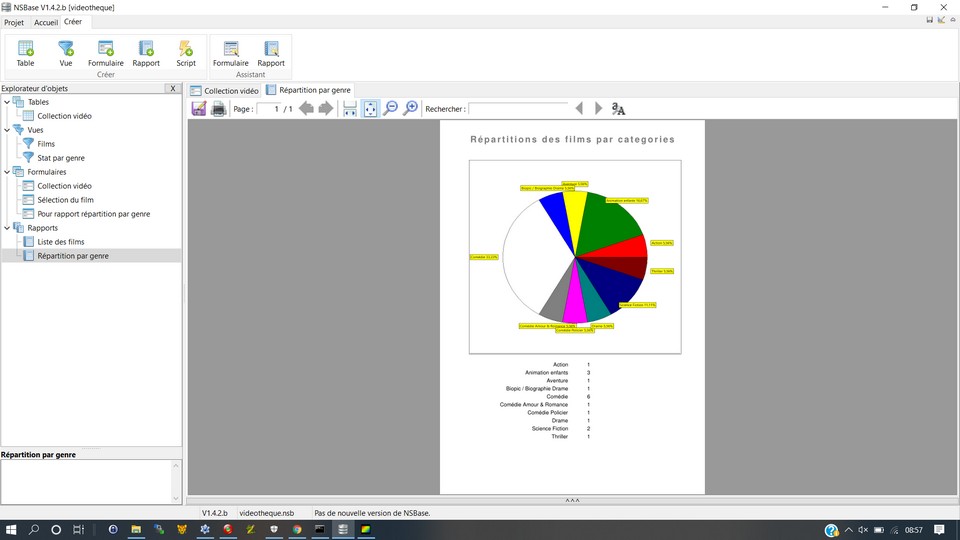
Task: Switch to the Accueil ribbon tab
Action: [45, 22]
